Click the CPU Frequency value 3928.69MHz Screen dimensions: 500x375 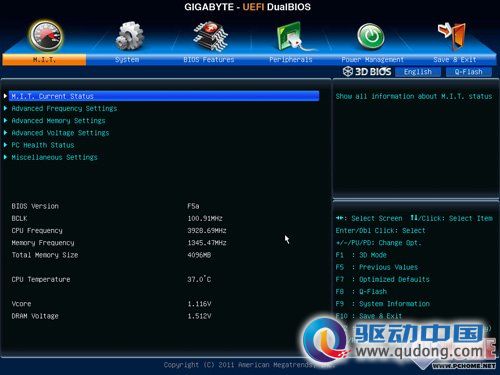pyautogui.click(x=207, y=231)
